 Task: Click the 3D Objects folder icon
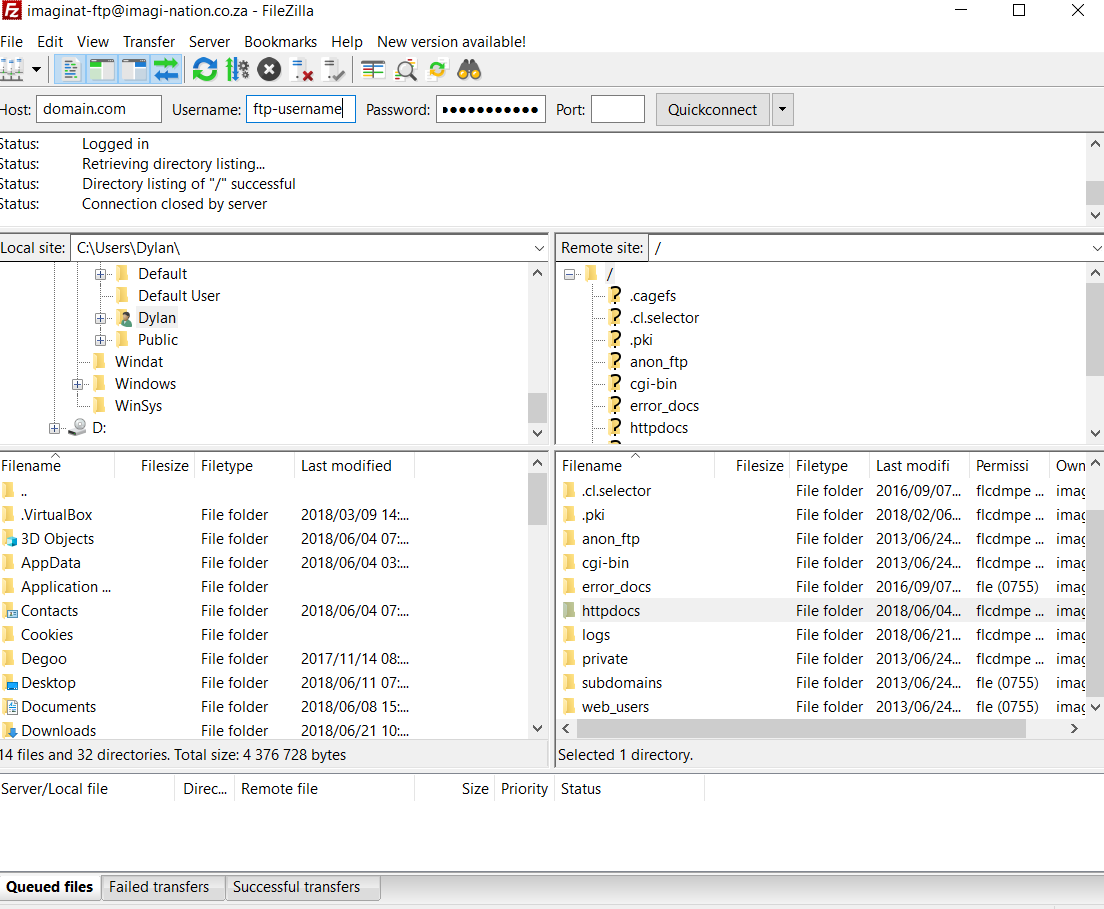tap(10, 539)
